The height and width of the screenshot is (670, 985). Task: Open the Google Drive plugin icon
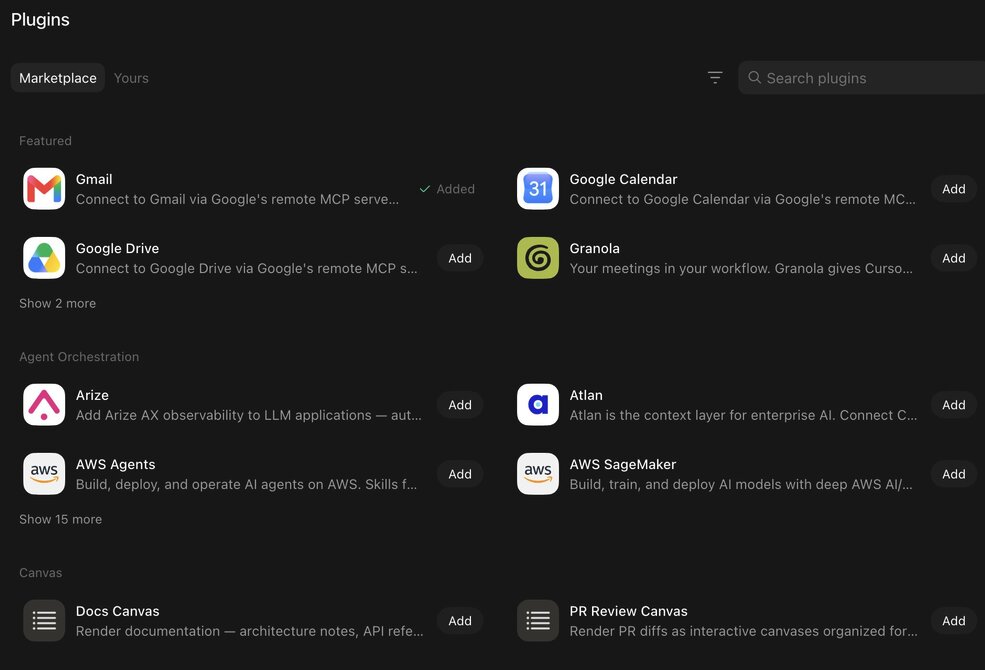(44, 257)
